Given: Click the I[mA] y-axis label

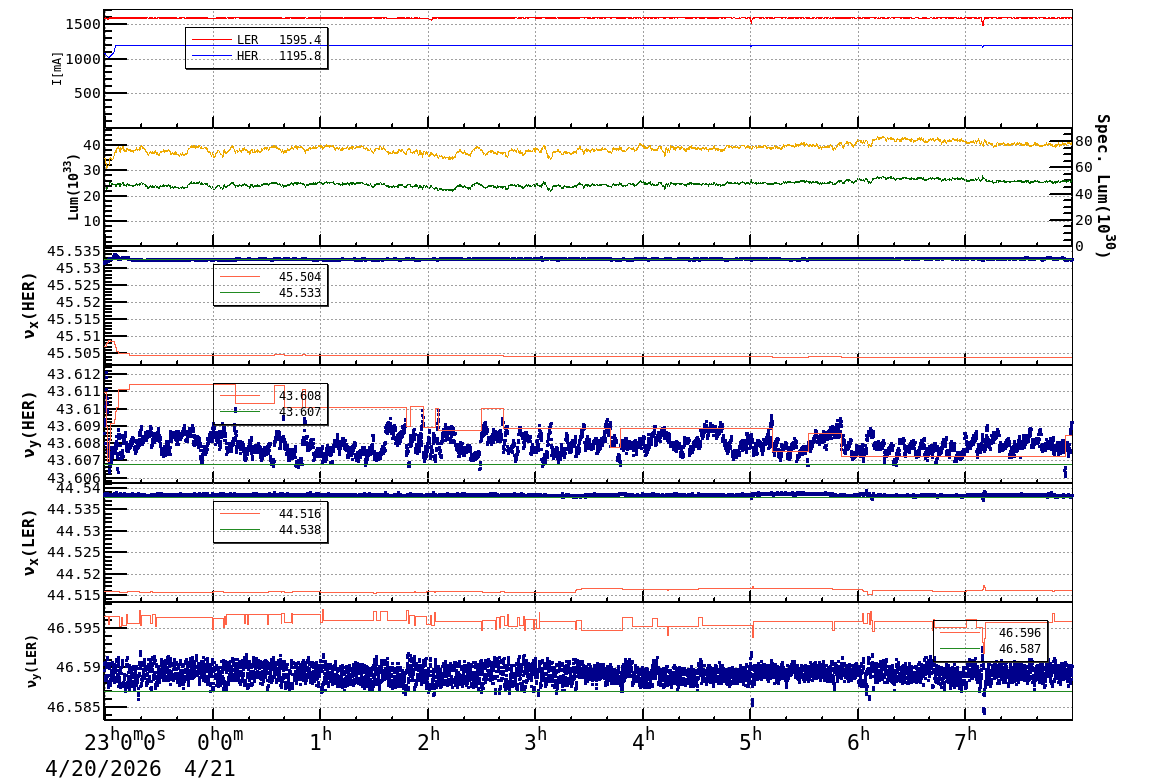Looking at the screenshot, I should [x=58, y=68].
